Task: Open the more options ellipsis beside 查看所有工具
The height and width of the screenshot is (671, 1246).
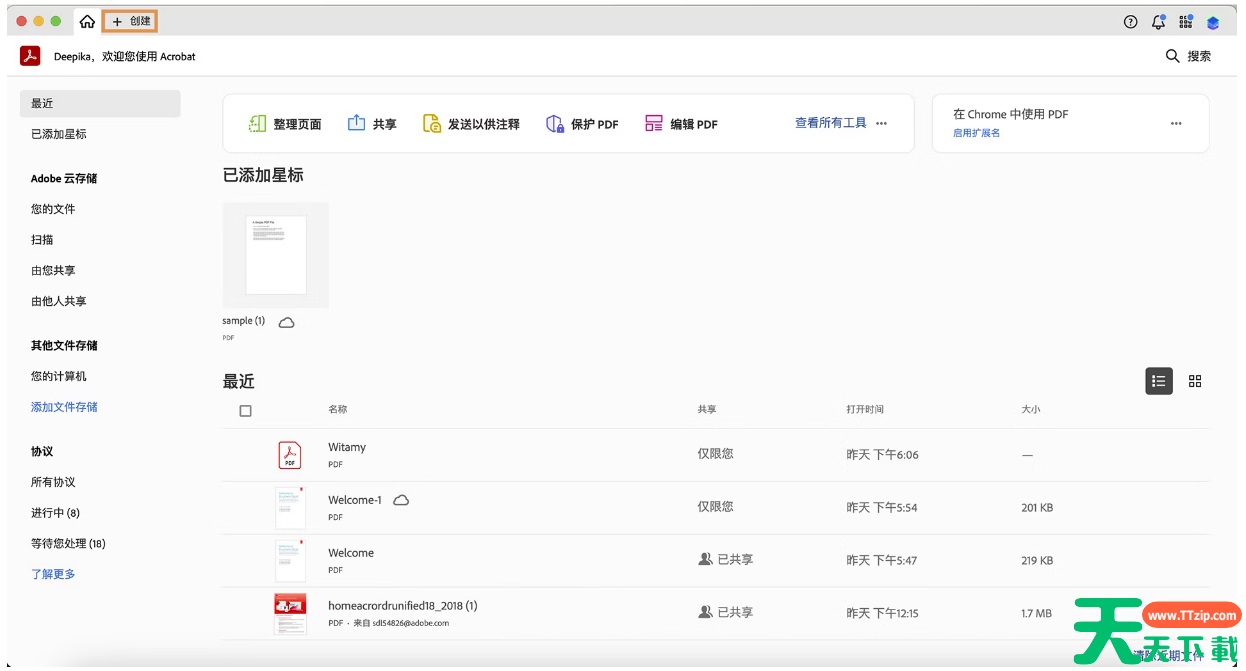Action: [x=881, y=123]
